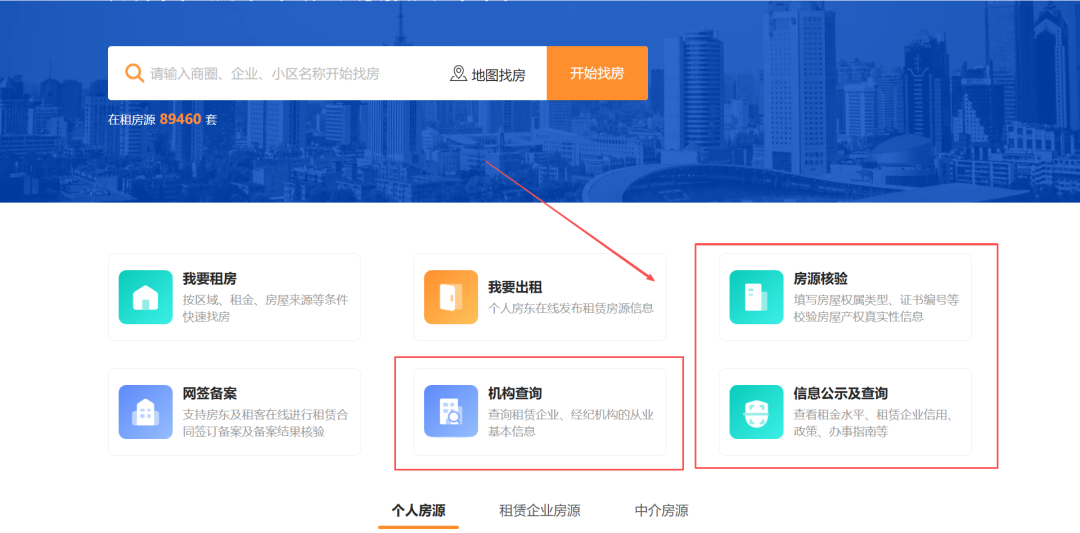Open the 我要租房 card title
The image size is (1080, 533).
[x=209, y=279]
